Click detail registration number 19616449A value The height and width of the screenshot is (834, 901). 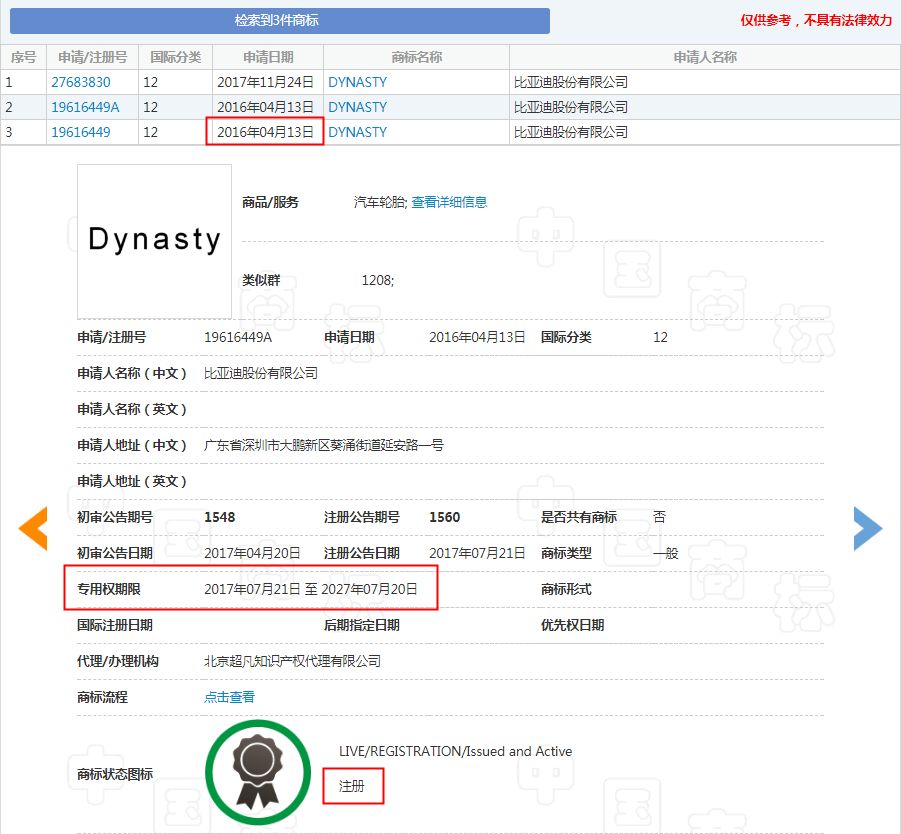(x=238, y=337)
